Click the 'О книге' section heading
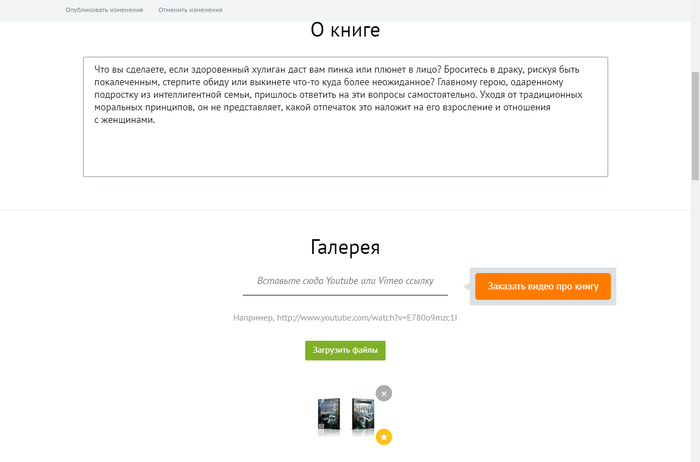 click(345, 30)
